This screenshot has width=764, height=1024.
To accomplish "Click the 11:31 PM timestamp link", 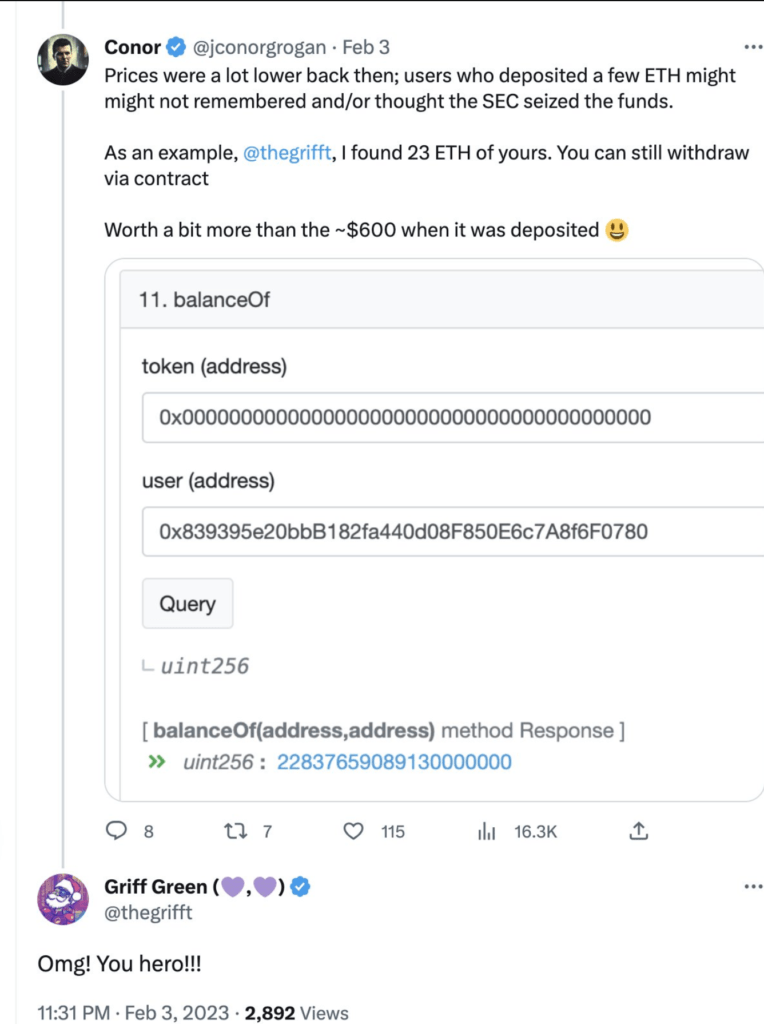I will [71, 1012].
